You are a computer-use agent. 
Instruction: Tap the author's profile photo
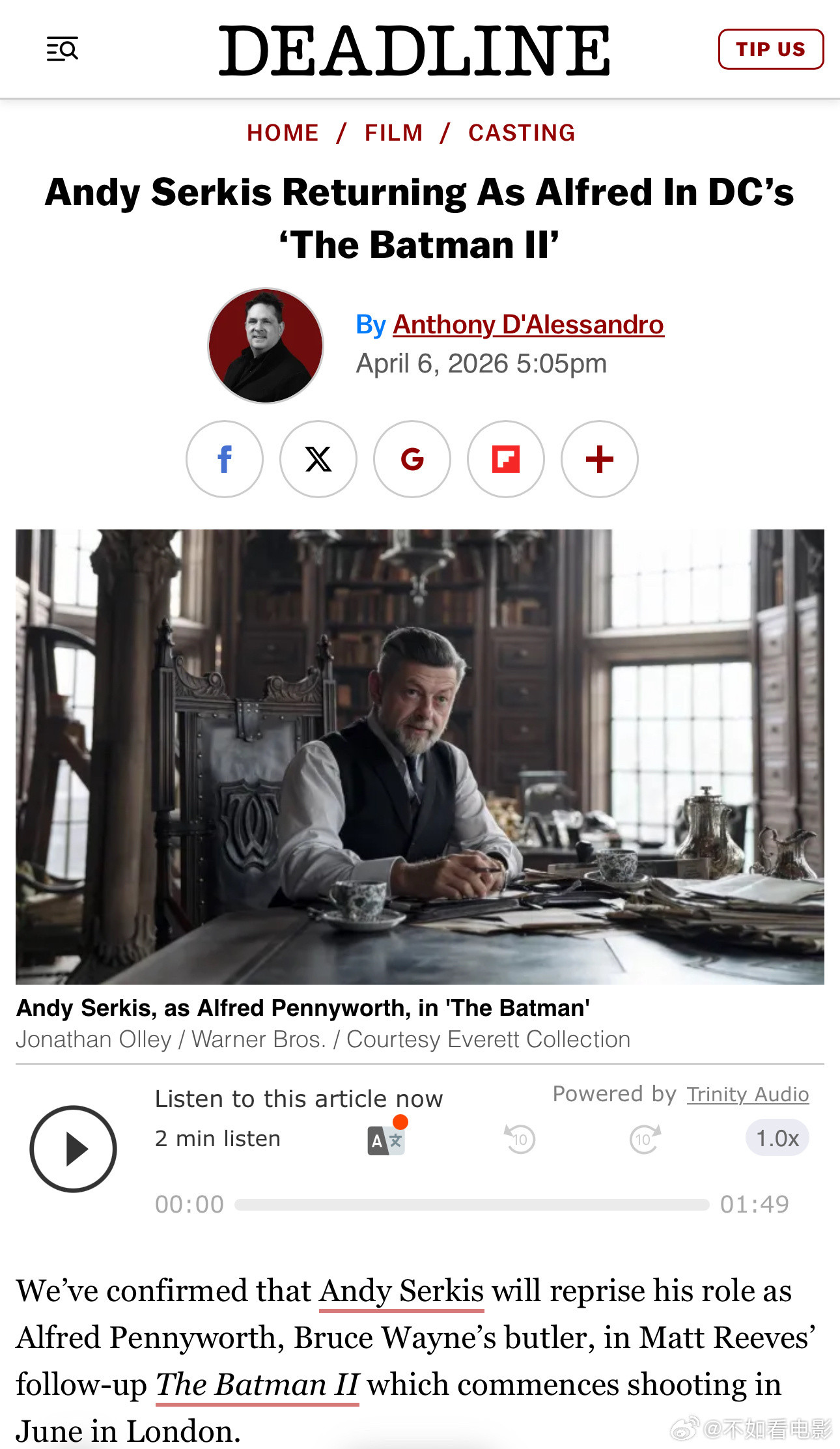coord(266,346)
